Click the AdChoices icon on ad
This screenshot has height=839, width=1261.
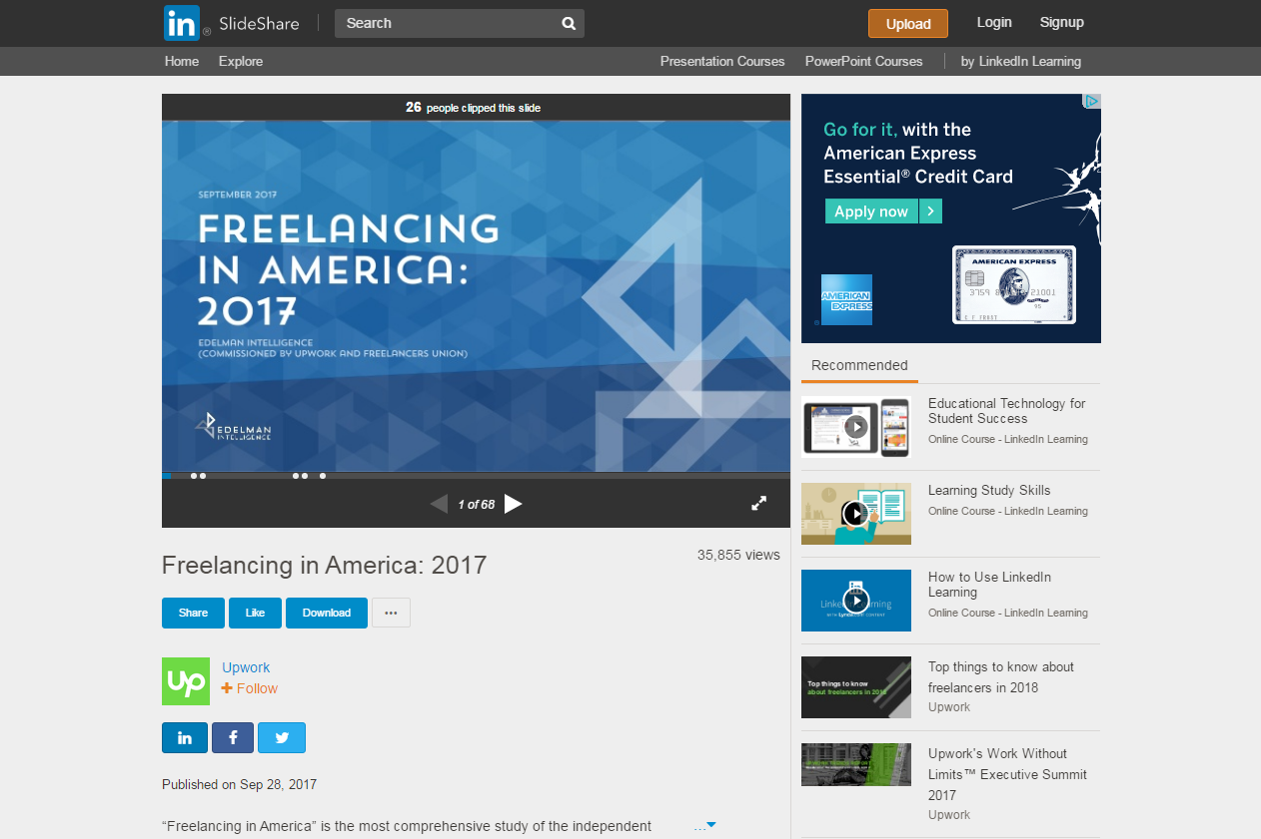pyautogui.click(x=1092, y=101)
